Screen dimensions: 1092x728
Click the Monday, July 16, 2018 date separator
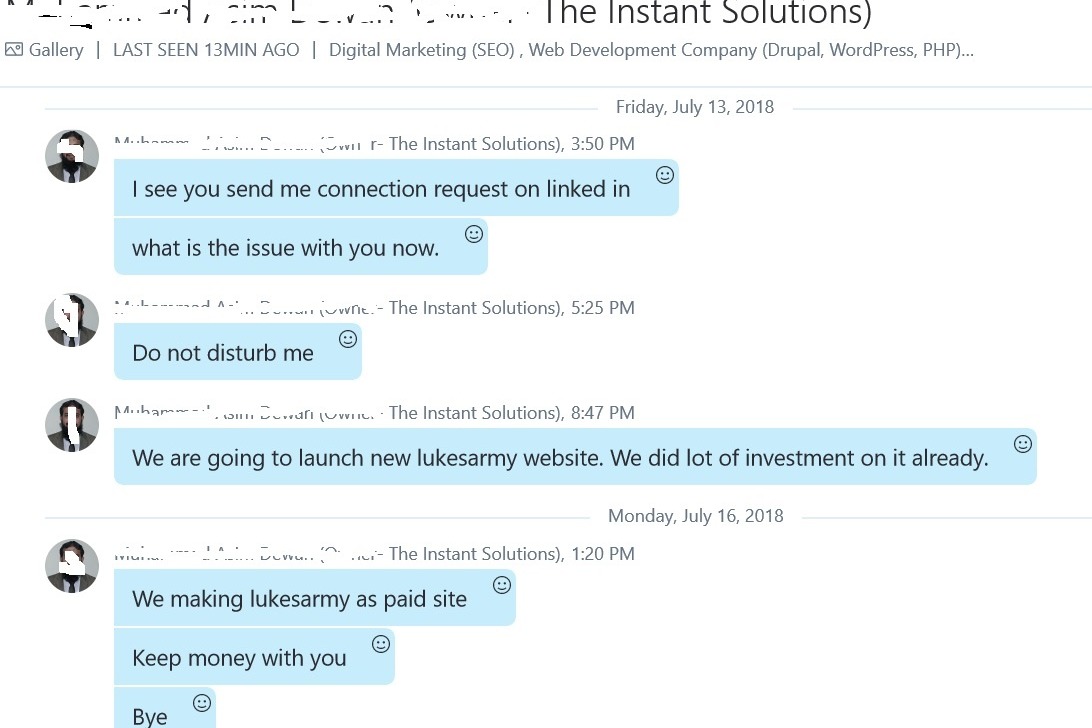[696, 516]
